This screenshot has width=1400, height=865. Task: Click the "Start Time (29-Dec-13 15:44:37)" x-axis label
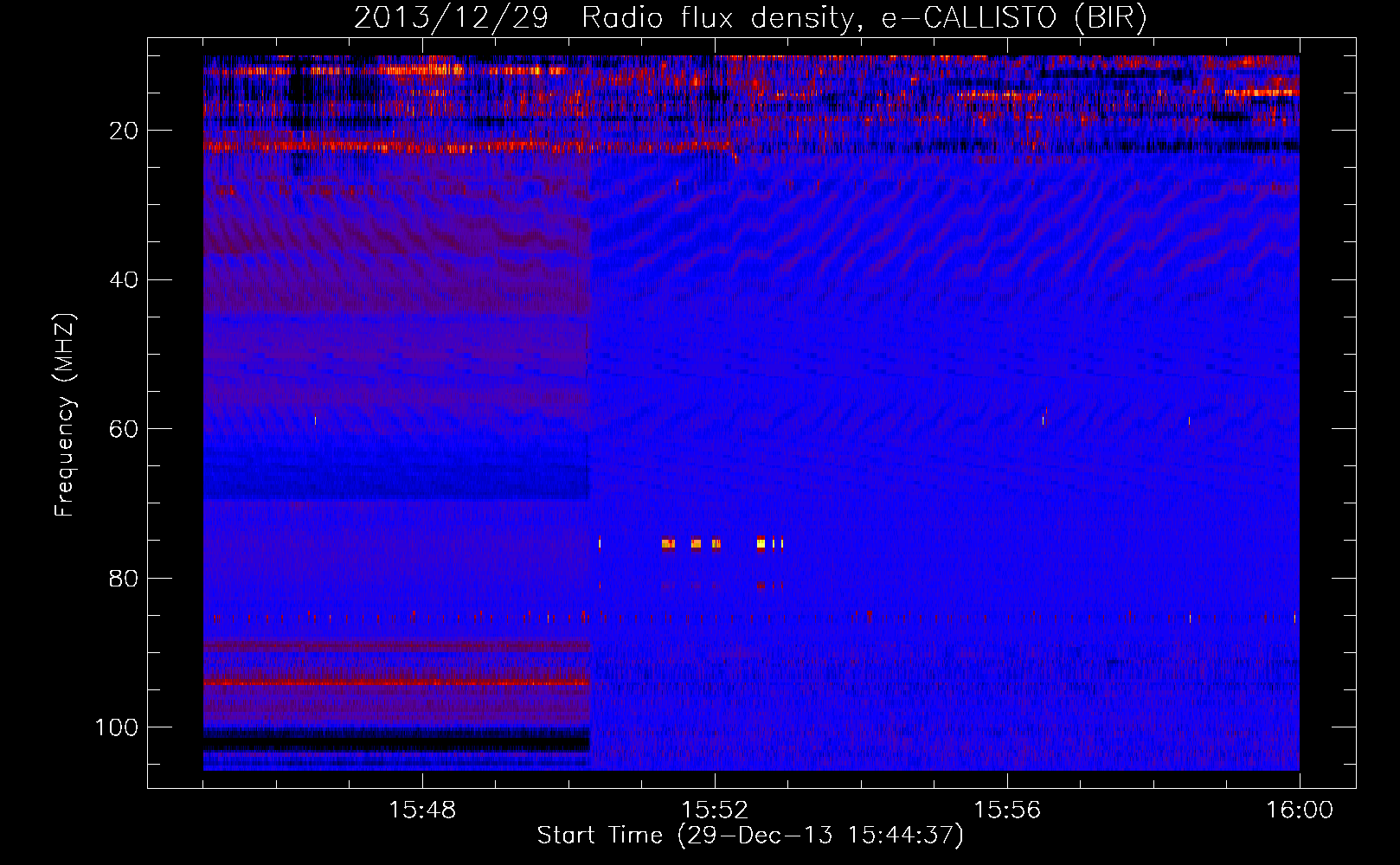pos(750,836)
